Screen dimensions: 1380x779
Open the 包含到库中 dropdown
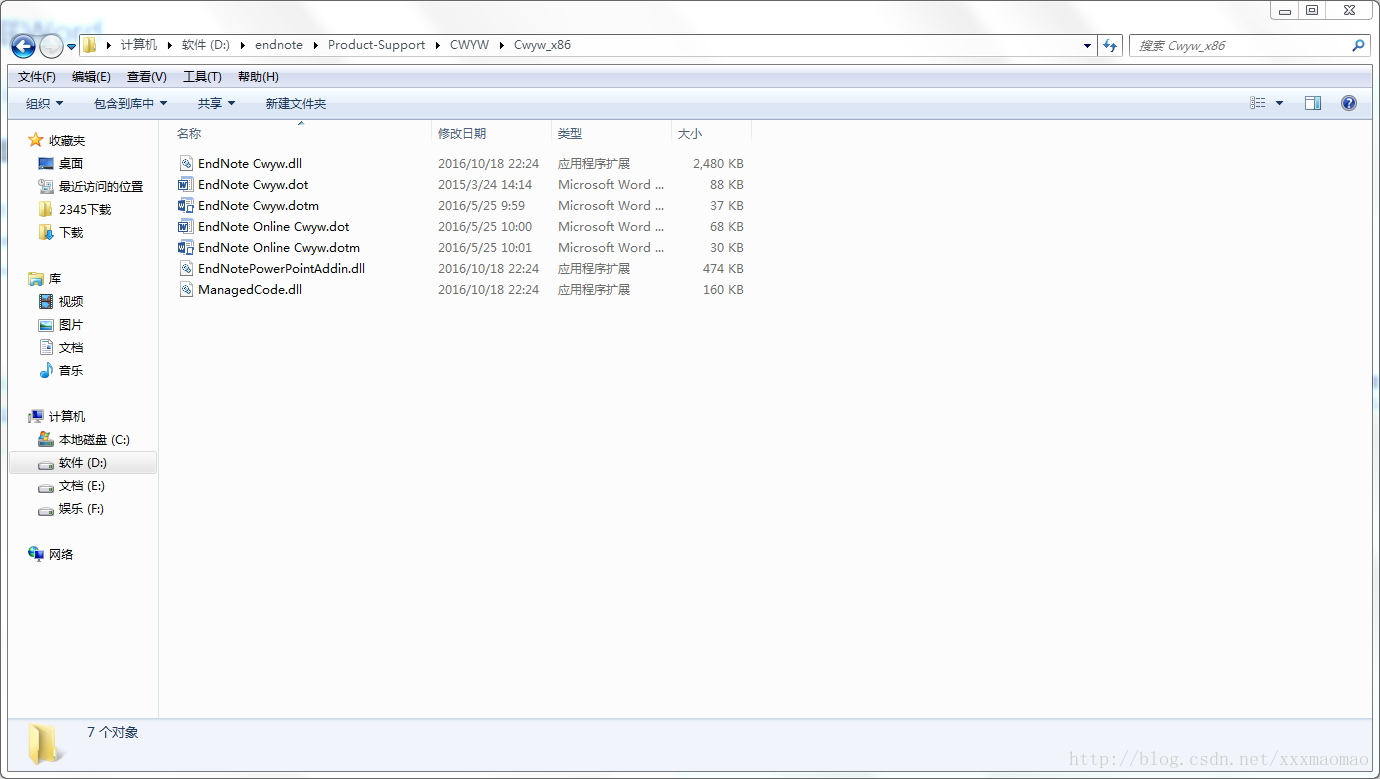(x=130, y=103)
